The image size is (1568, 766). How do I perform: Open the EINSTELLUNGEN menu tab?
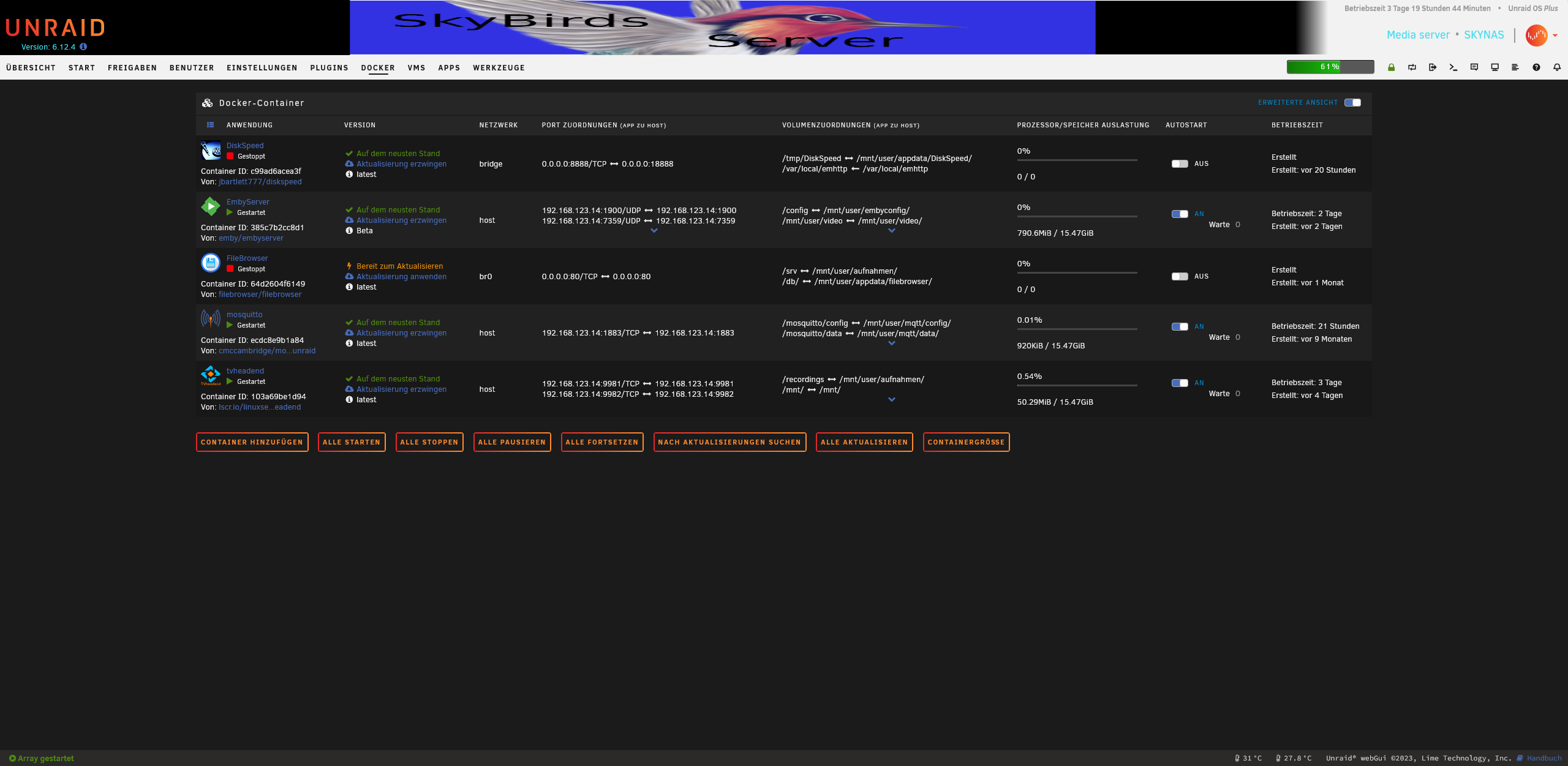pyautogui.click(x=262, y=68)
